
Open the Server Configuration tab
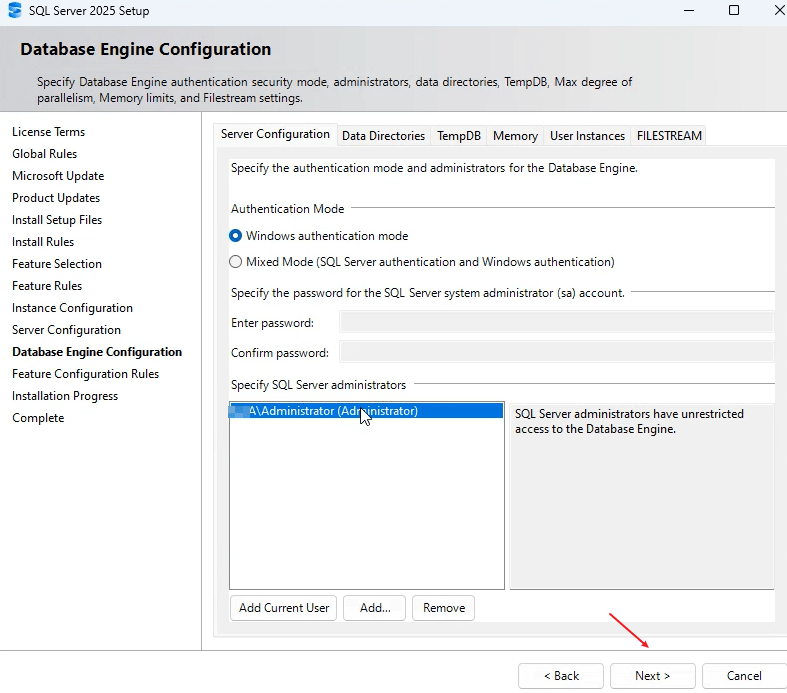tap(275, 134)
